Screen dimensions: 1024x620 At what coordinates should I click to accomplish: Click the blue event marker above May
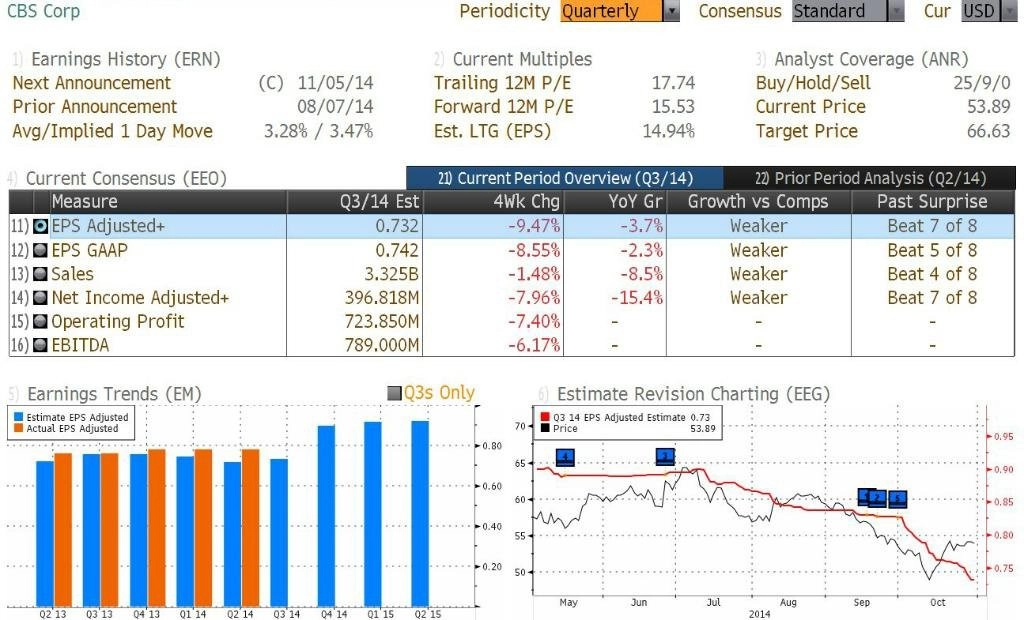coord(565,457)
